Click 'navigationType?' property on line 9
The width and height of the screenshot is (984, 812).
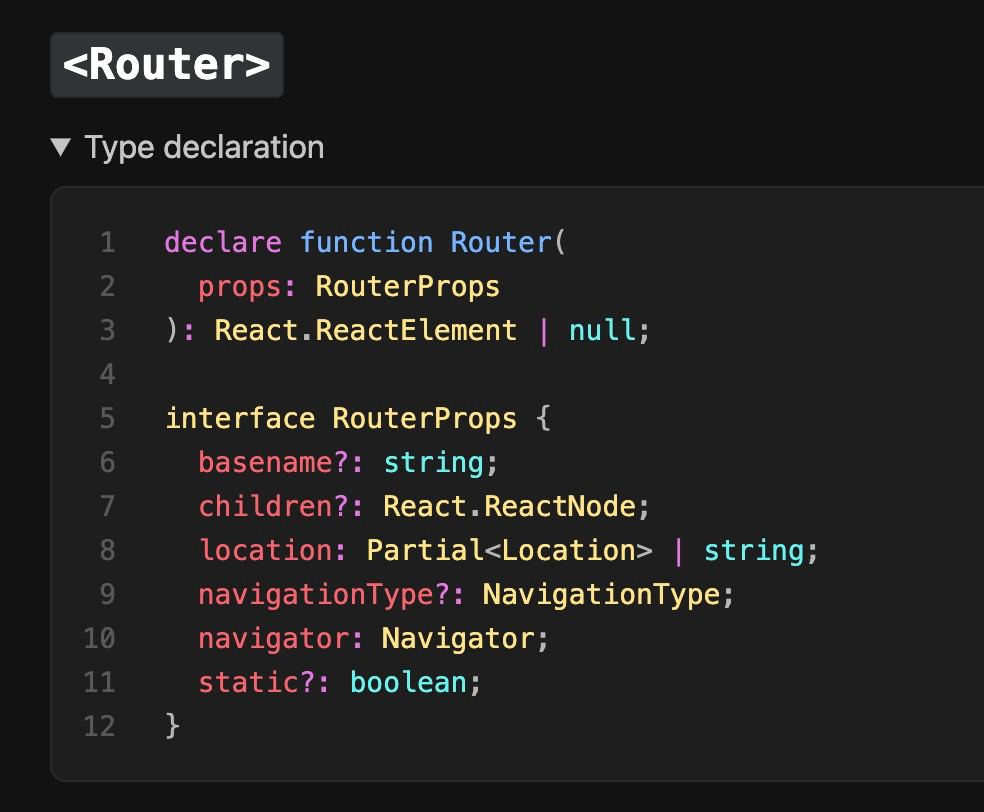coord(324,594)
